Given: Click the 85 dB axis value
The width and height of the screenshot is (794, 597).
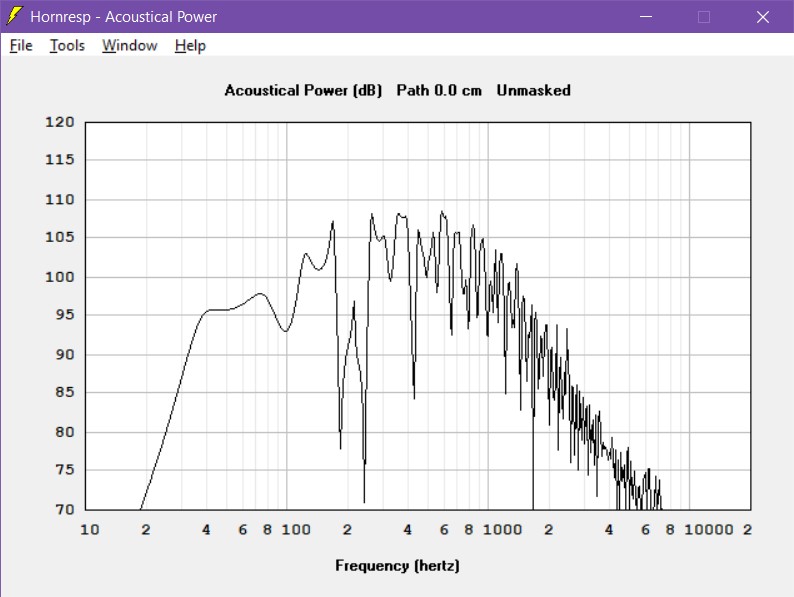Looking at the screenshot, I should point(65,392).
